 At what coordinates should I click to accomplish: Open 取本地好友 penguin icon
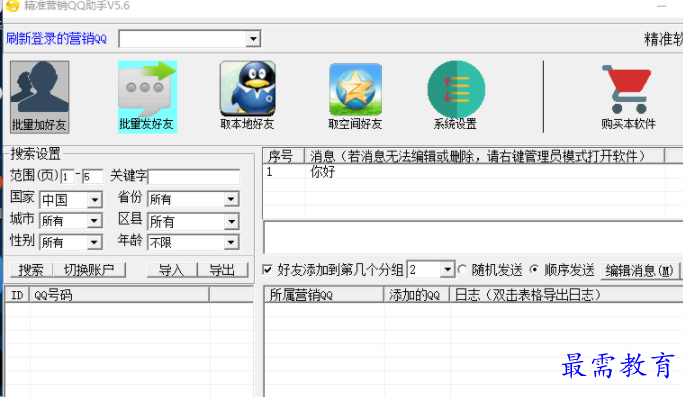(247, 95)
